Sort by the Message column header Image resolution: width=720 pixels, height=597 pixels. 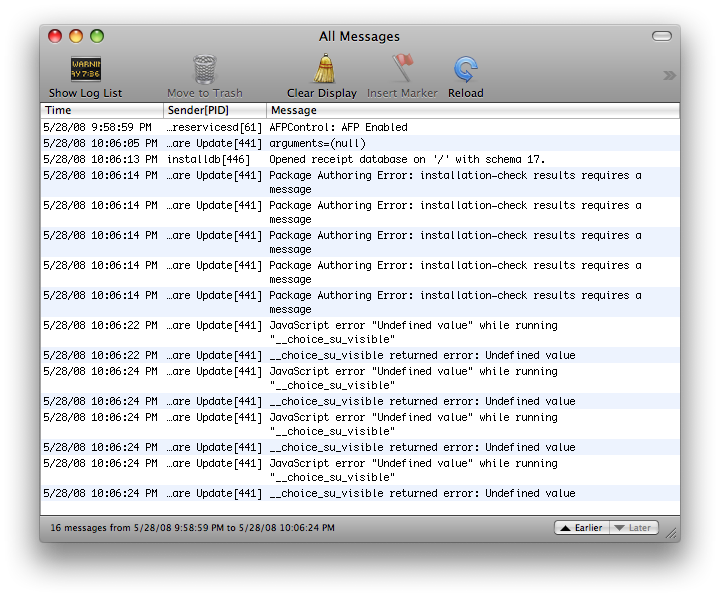click(x=473, y=110)
